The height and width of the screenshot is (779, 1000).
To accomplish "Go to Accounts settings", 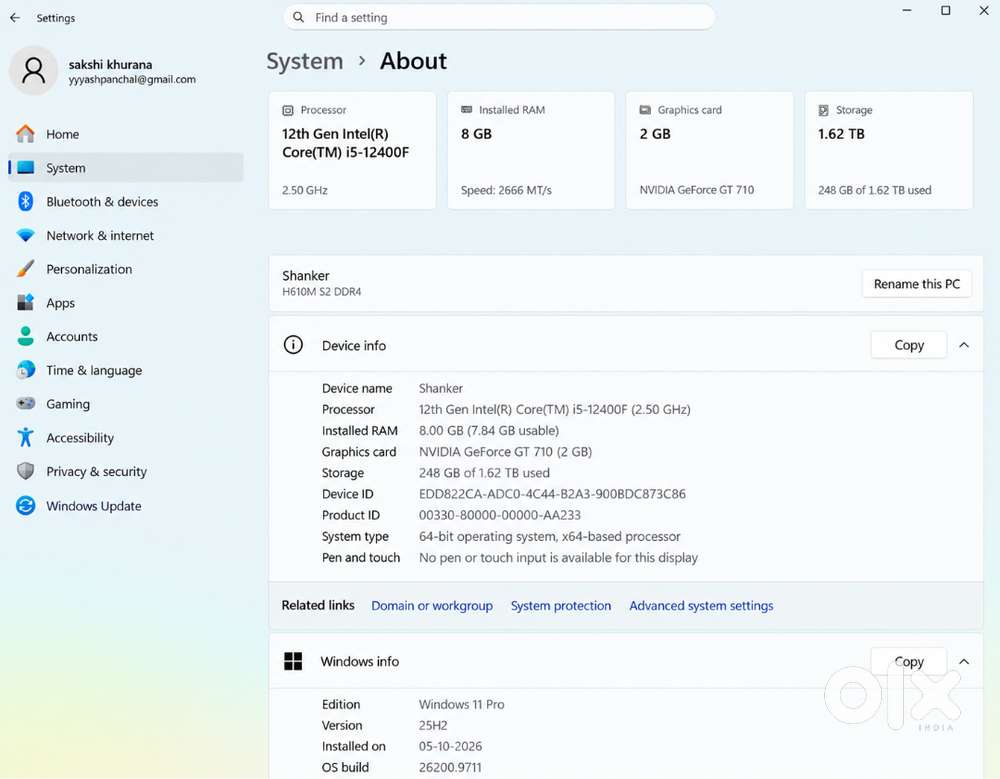I will coord(126,336).
